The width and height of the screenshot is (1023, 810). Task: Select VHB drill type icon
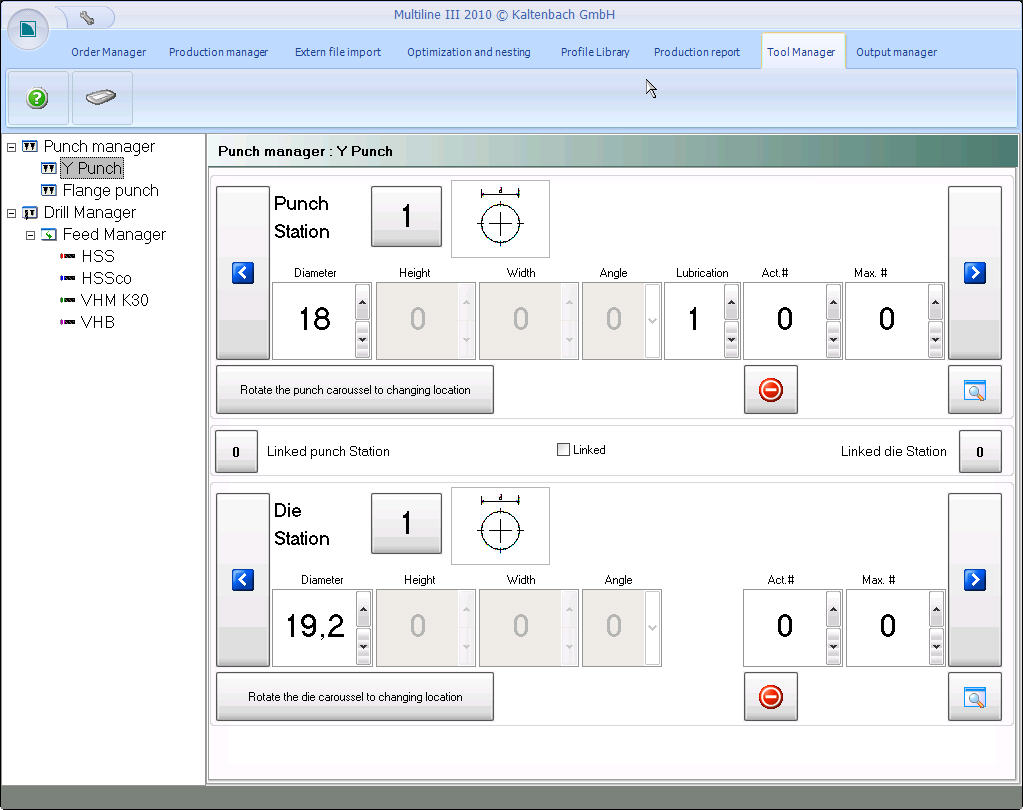pos(67,322)
